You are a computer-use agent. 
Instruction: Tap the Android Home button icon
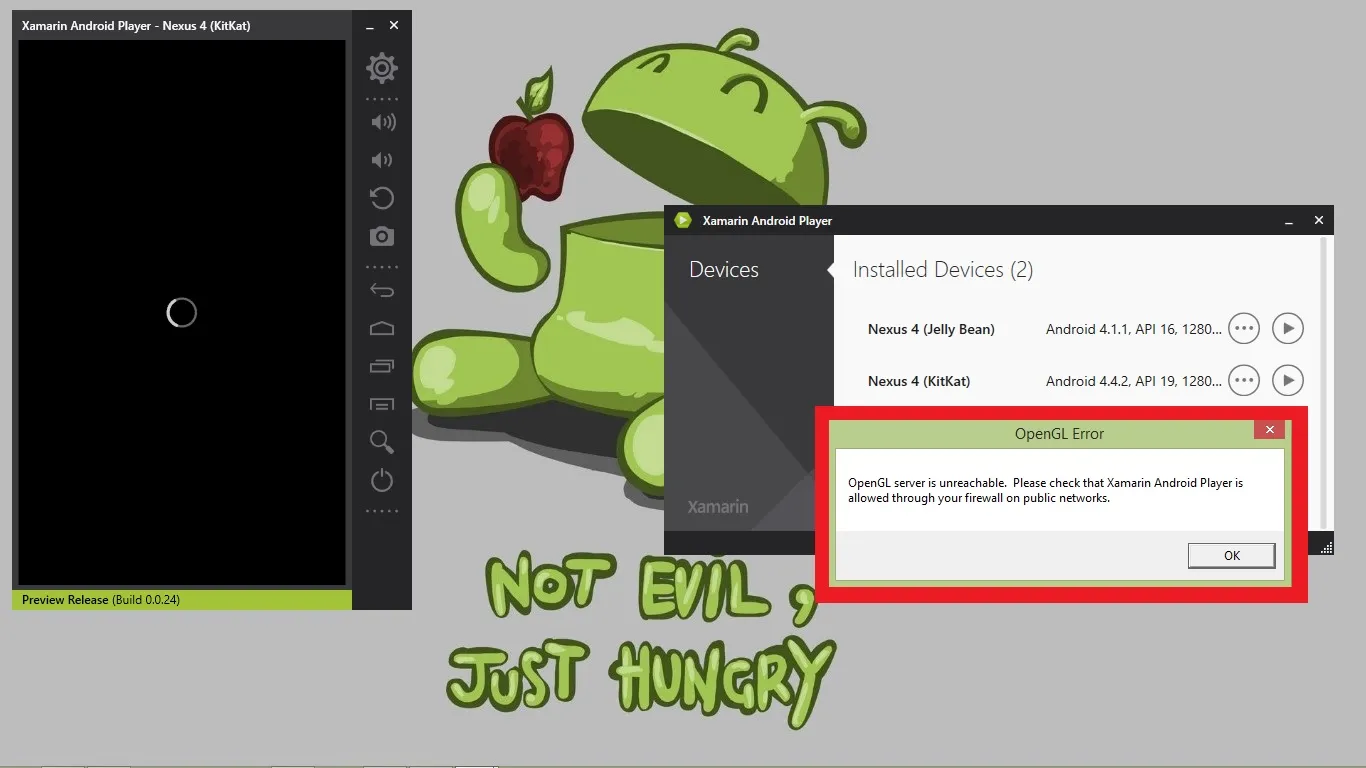(x=382, y=328)
